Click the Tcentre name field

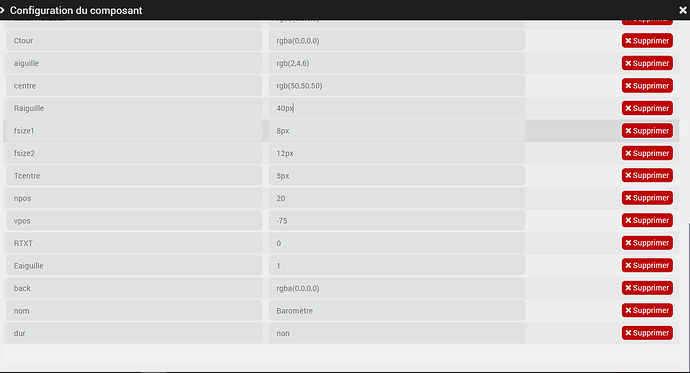[134, 176]
